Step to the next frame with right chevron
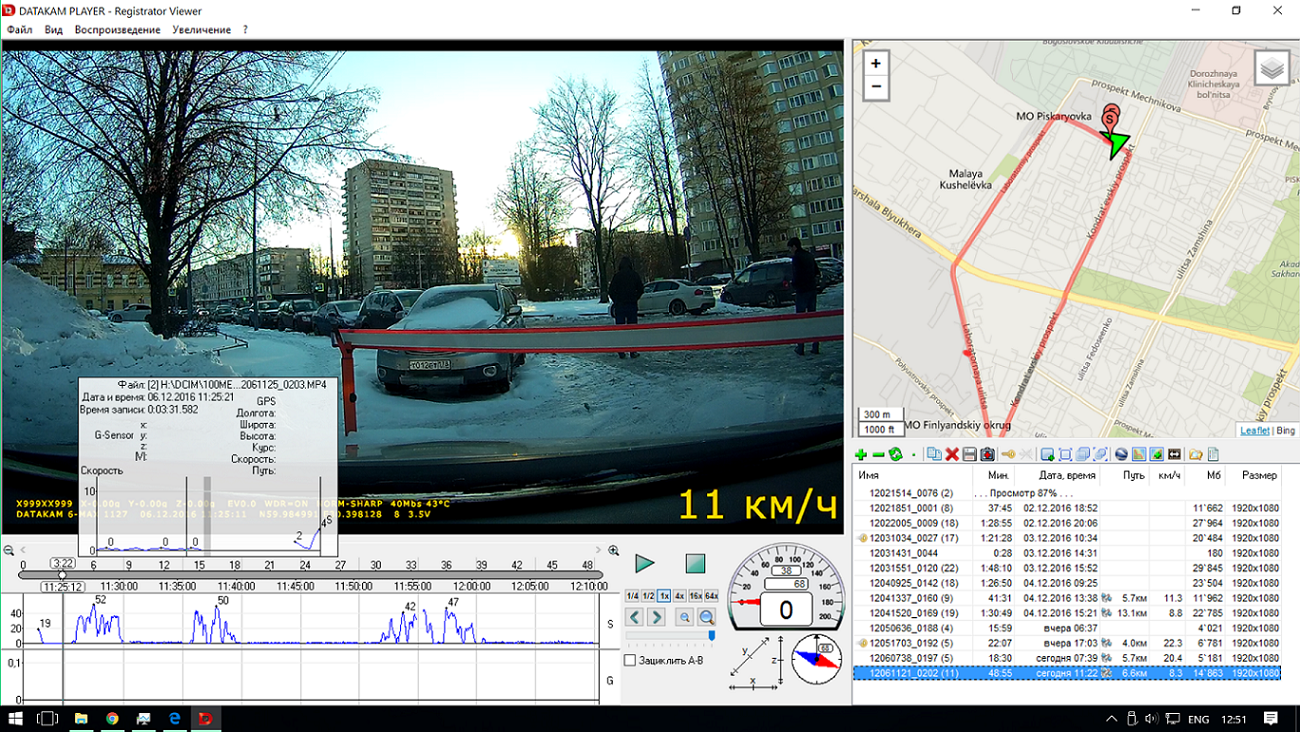1300x732 pixels. point(656,618)
